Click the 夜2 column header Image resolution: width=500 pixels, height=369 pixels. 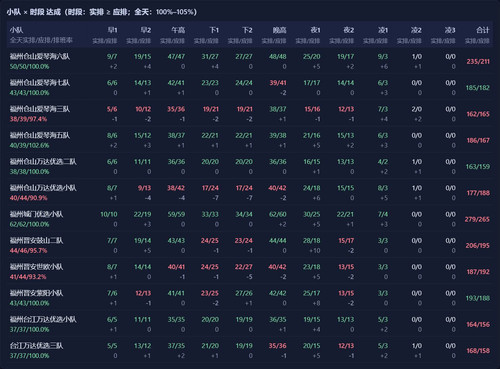click(x=349, y=30)
